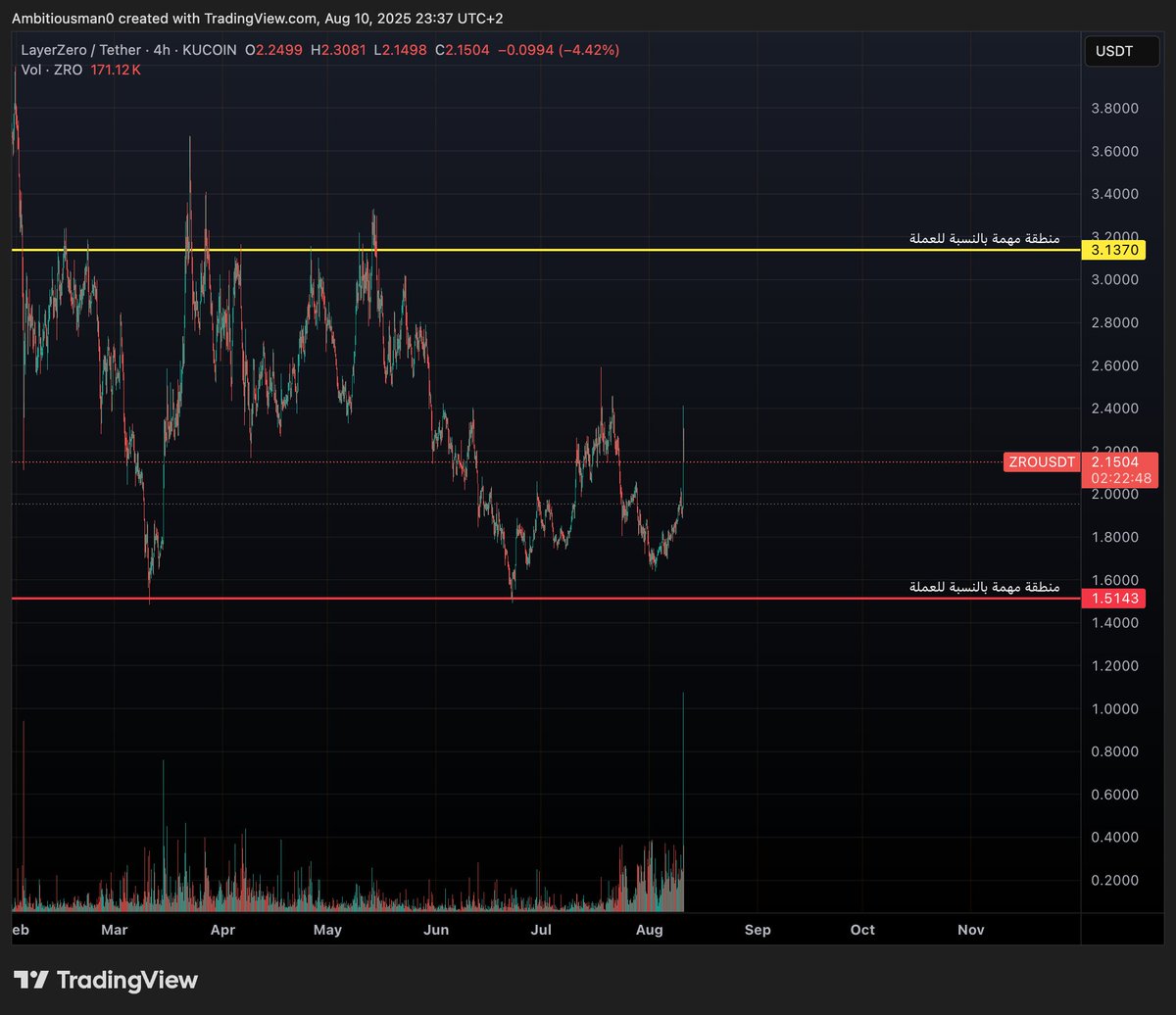Image resolution: width=1176 pixels, height=1015 pixels.
Task: Click the 3.8000 price axis label
Action: (x=1115, y=109)
